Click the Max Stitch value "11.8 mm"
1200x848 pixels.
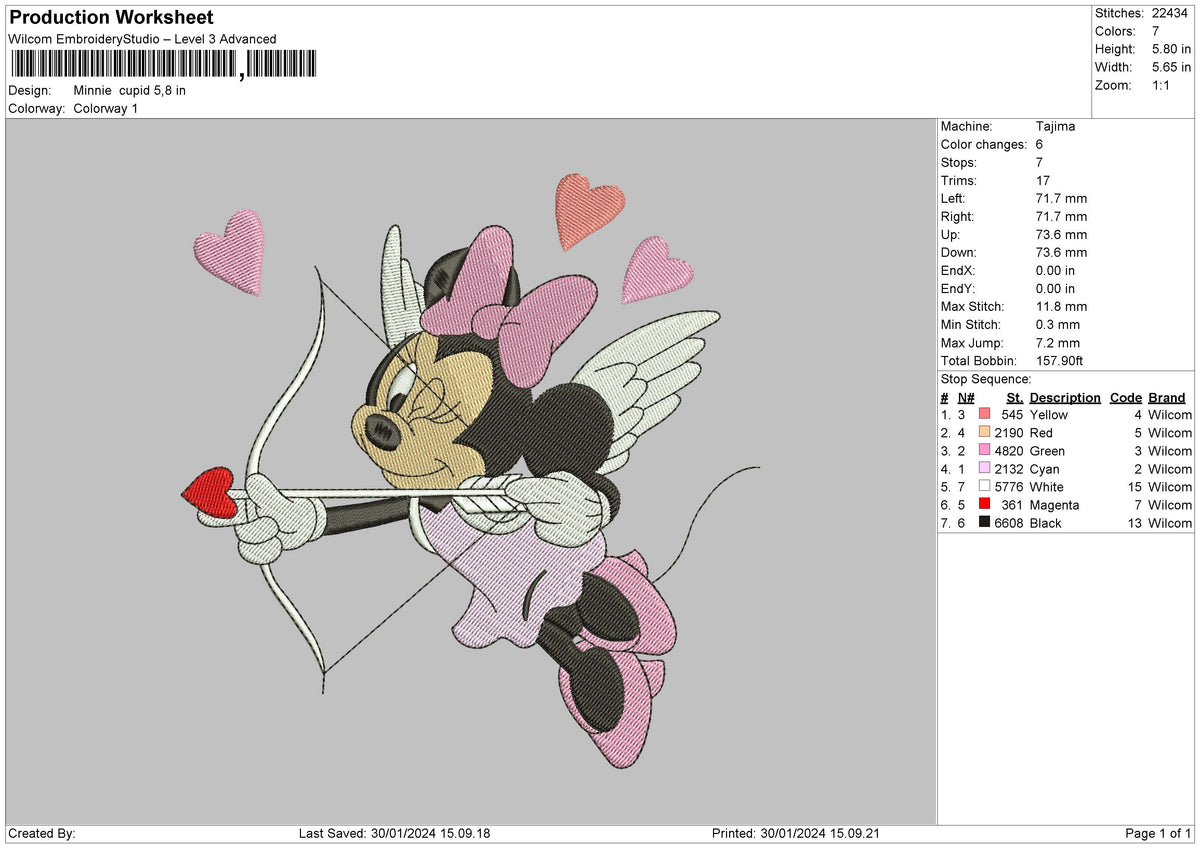[1061, 307]
